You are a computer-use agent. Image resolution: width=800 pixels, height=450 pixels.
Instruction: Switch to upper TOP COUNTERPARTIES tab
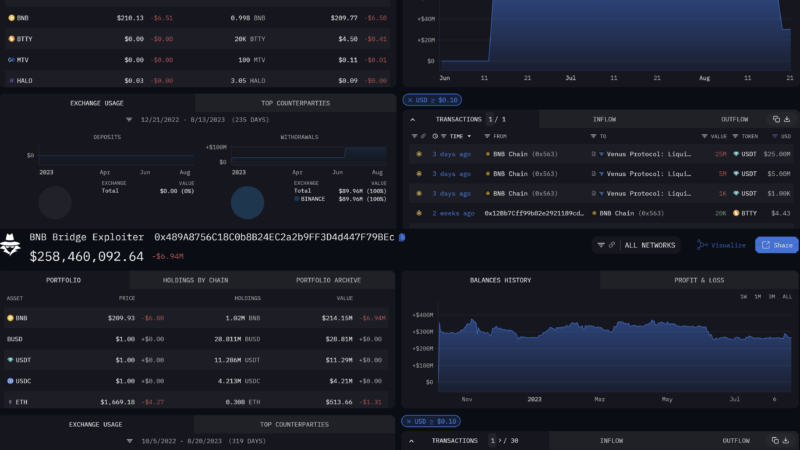click(x=295, y=103)
